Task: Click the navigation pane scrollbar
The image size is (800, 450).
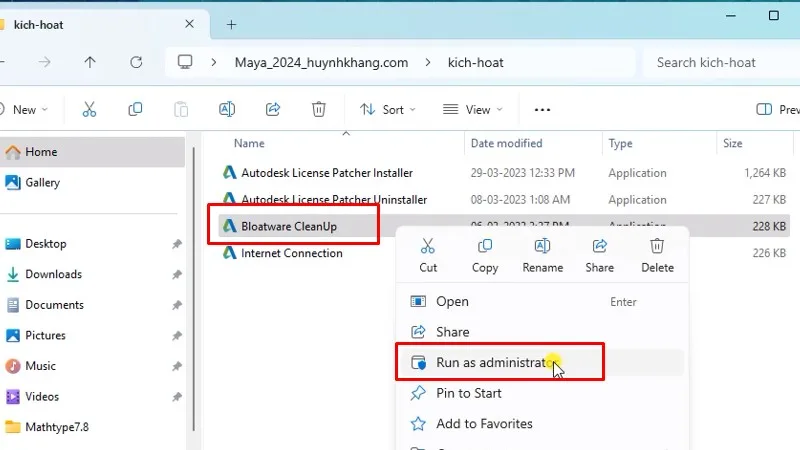Action: [x=194, y=288]
